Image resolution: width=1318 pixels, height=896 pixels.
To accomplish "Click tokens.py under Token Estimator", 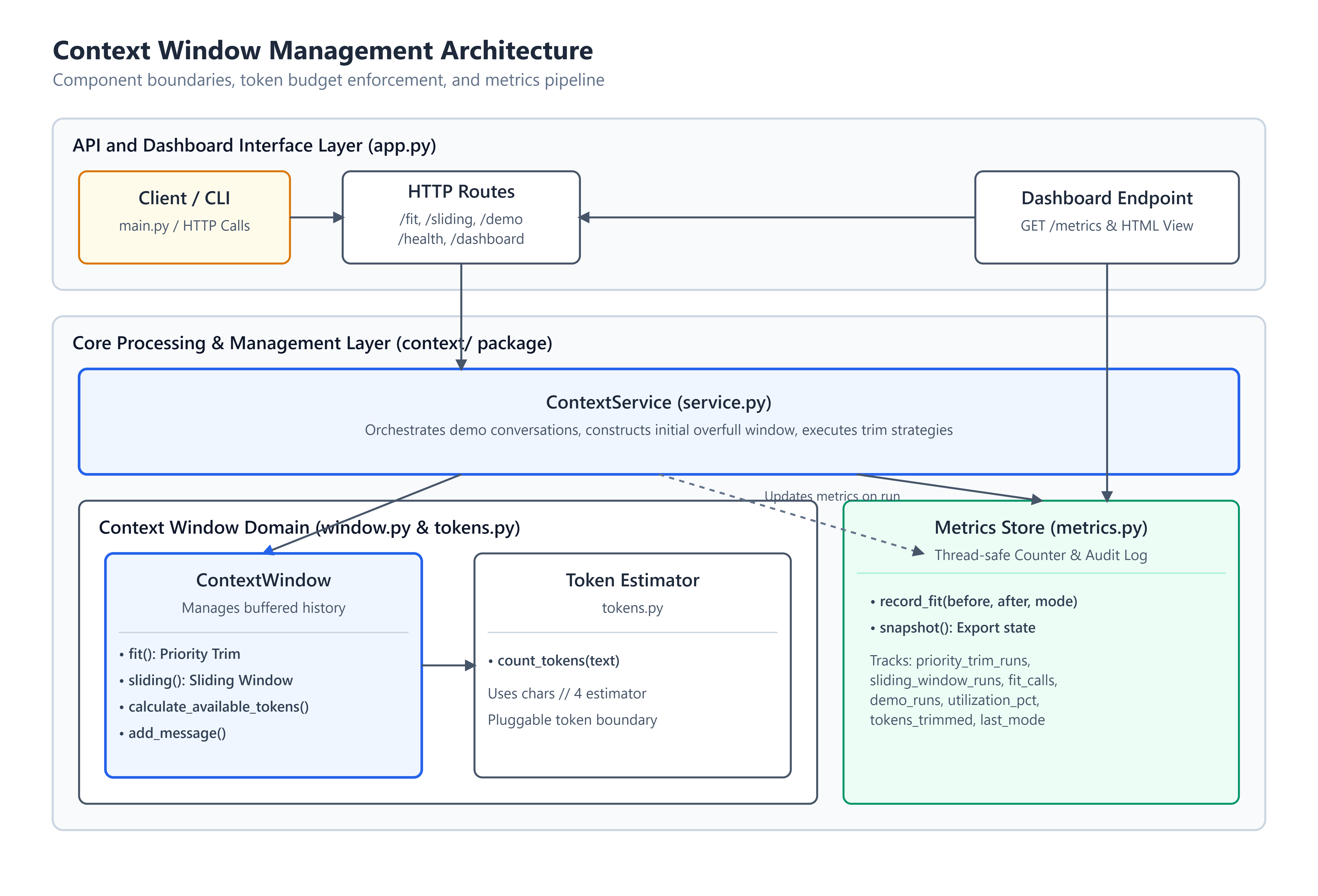I will click(x=632, y=608).
